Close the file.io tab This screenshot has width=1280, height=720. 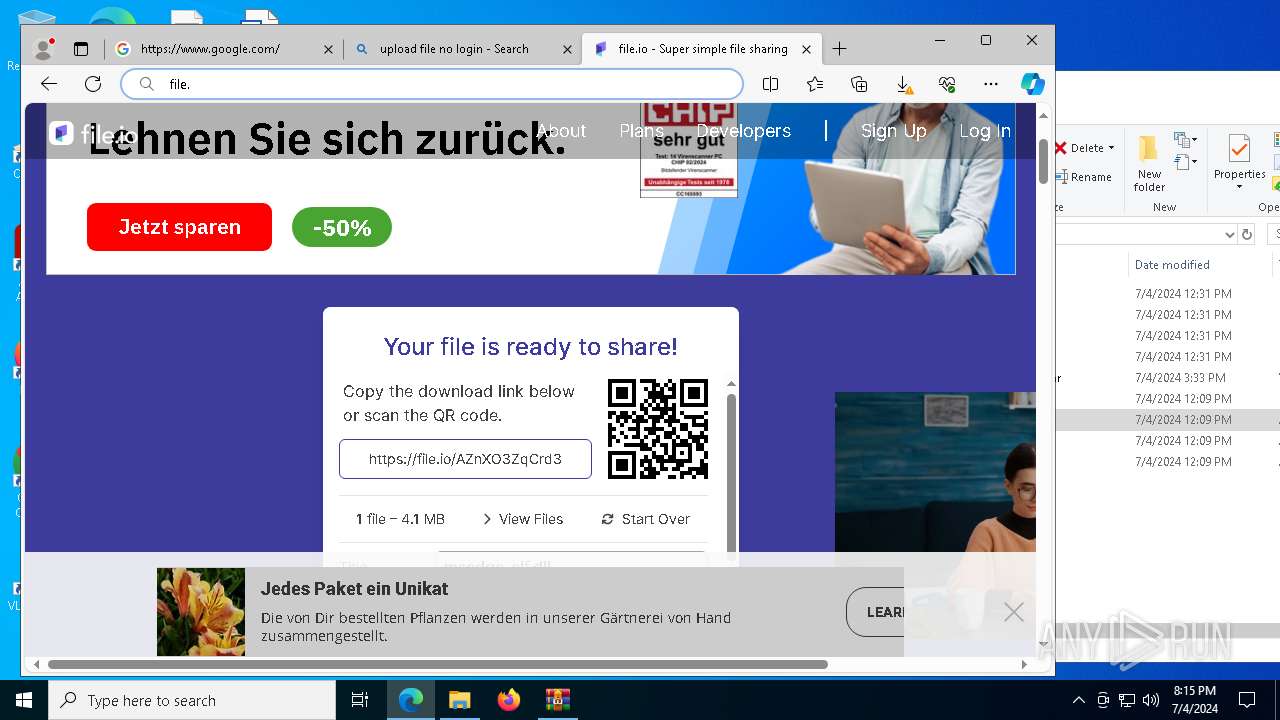(807, 49)
